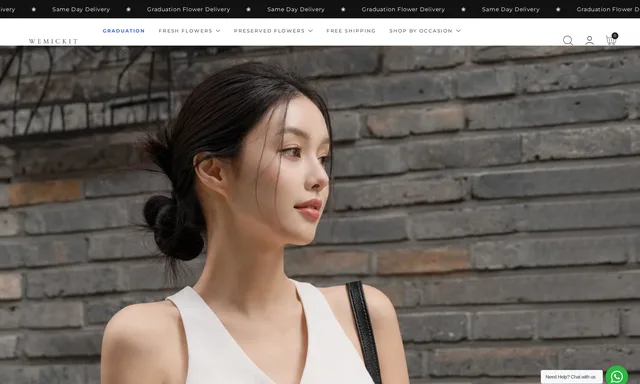Go to the Graduation menu item
This screenshot has width=640, height=384.
pos(124,31)
